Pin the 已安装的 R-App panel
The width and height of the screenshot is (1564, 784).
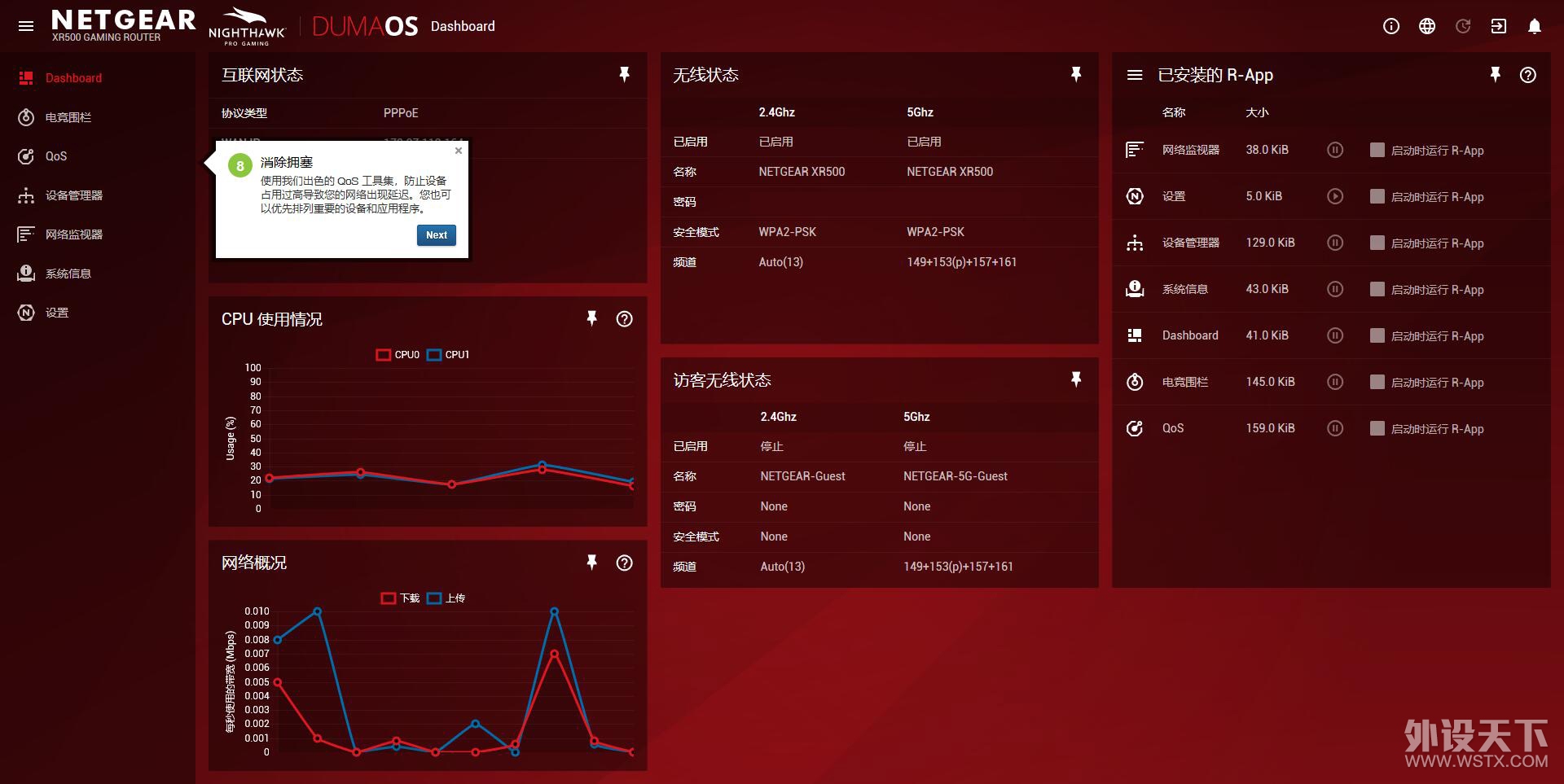pos(1496,75)
